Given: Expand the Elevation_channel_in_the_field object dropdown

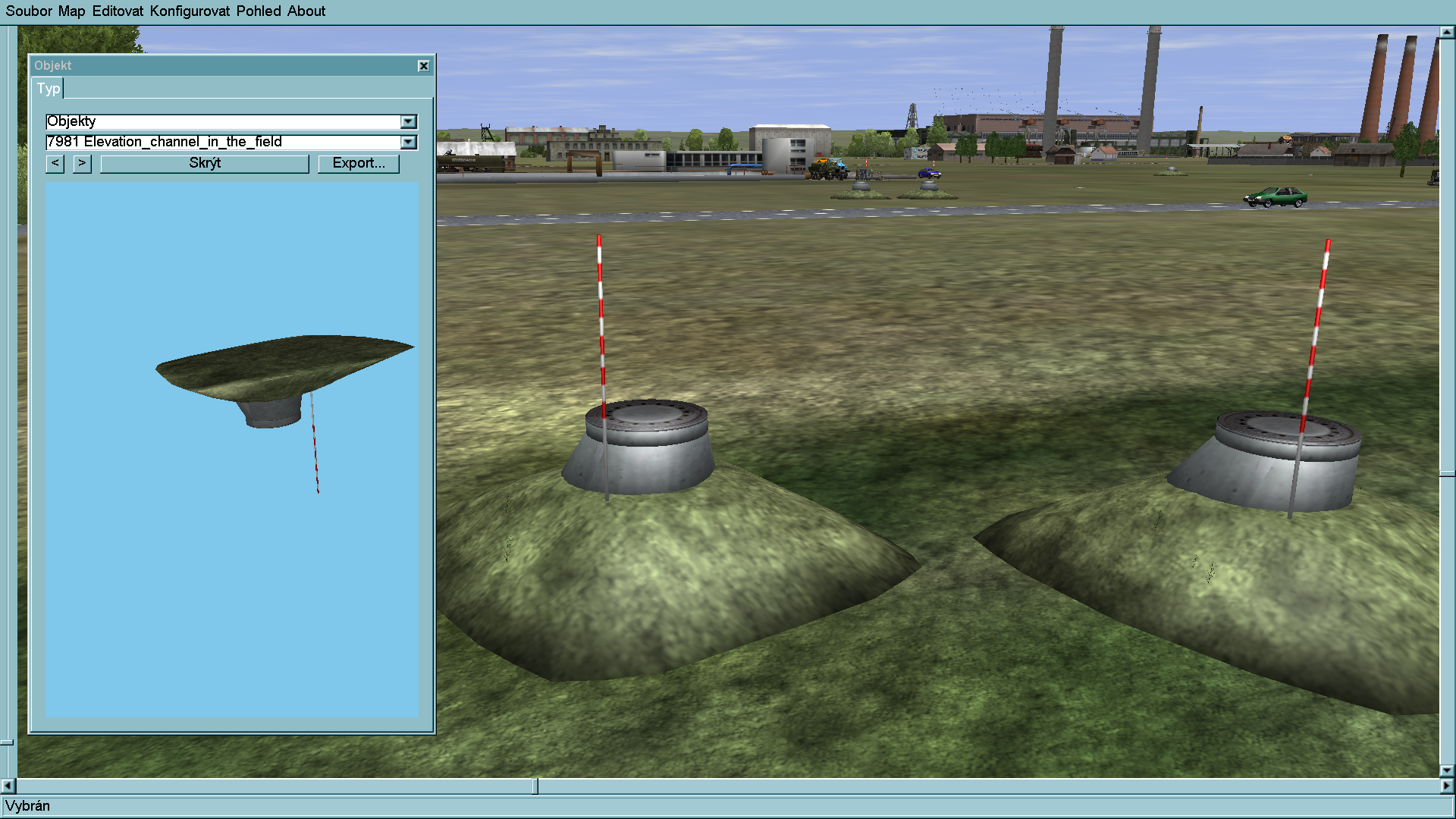Looking at the screenshot, I should pos(409,142).
